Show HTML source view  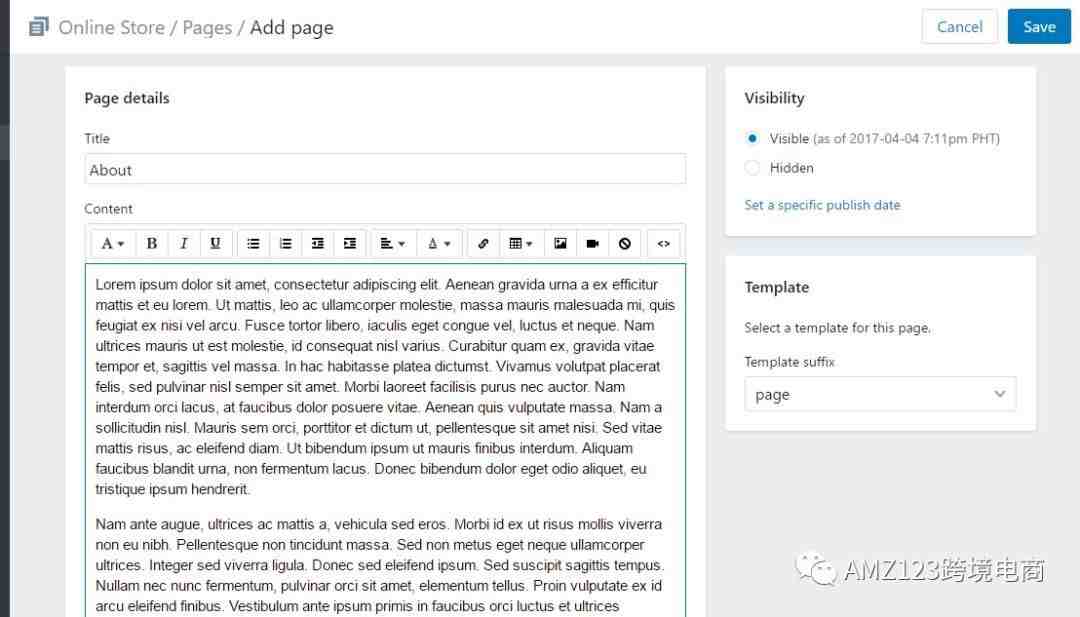[x=663, y=244]
